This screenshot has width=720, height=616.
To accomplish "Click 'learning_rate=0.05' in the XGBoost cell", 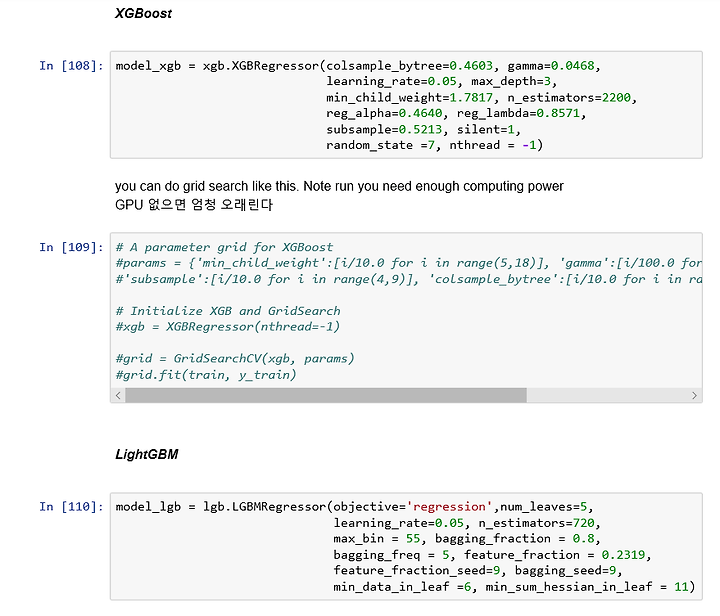I will tap(391, 81).
